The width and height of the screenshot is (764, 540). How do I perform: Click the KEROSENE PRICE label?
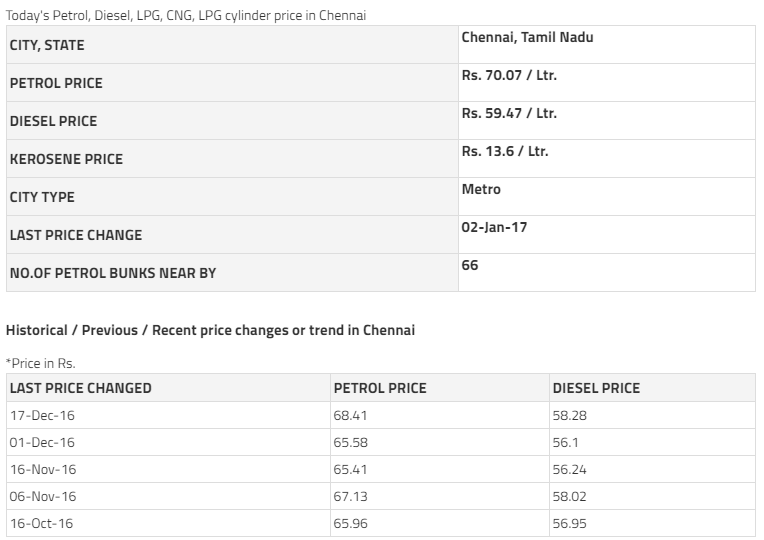click(x=66, y=159)
